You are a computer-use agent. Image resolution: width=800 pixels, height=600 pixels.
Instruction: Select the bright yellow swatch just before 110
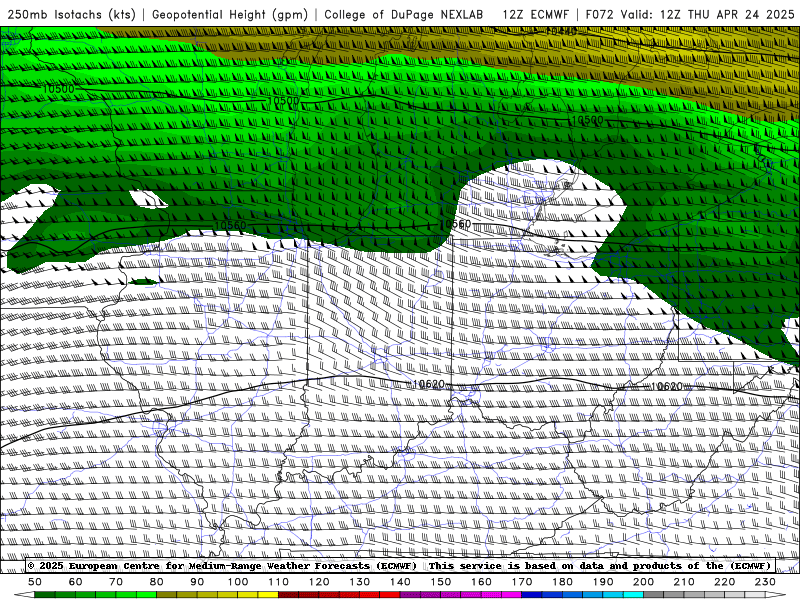[x=268, y=595]
